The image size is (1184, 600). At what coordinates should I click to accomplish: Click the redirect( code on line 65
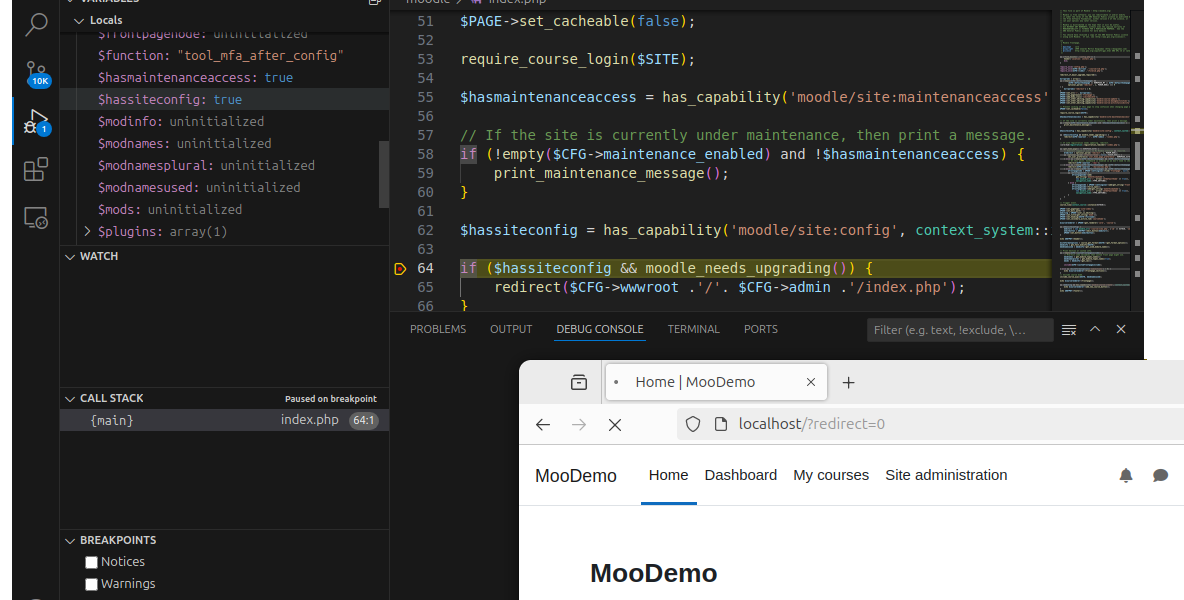pyautogui.click(x=532, y=288)
